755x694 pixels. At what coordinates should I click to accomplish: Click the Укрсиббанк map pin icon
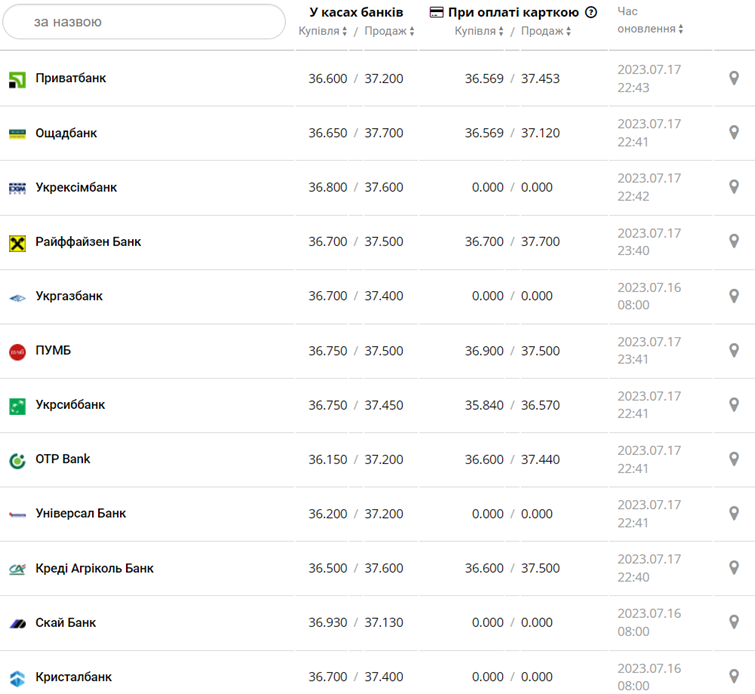733,405
